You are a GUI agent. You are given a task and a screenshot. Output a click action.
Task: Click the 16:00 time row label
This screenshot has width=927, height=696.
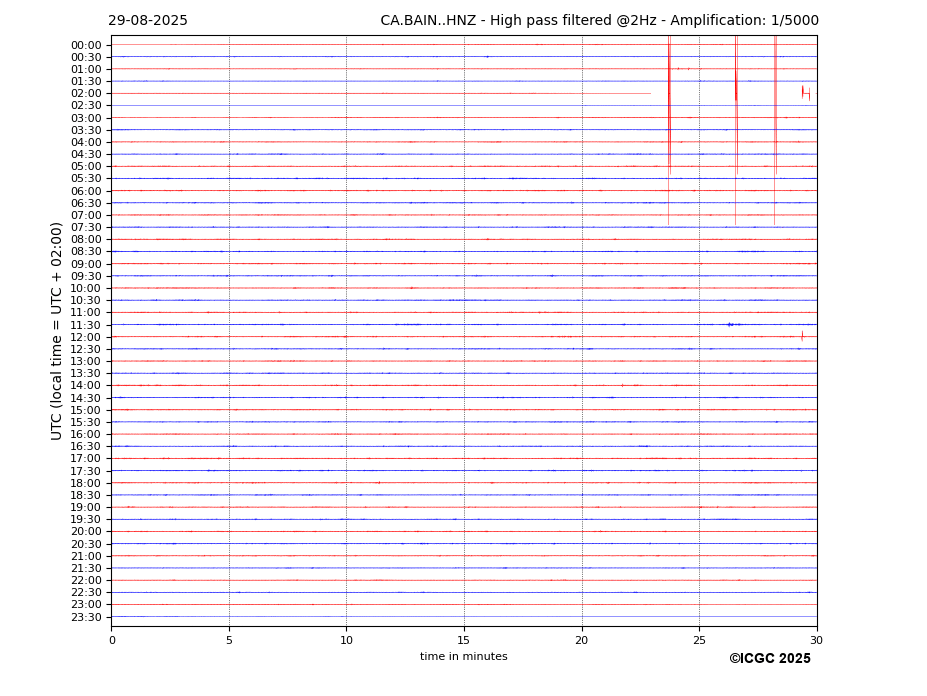86,435
